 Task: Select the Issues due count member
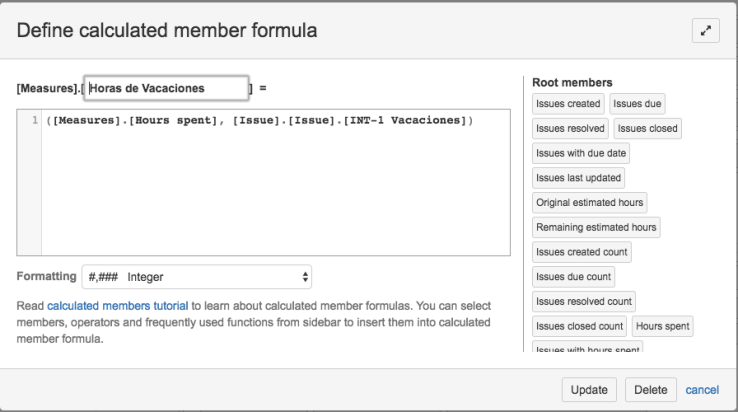click(573, 276)
